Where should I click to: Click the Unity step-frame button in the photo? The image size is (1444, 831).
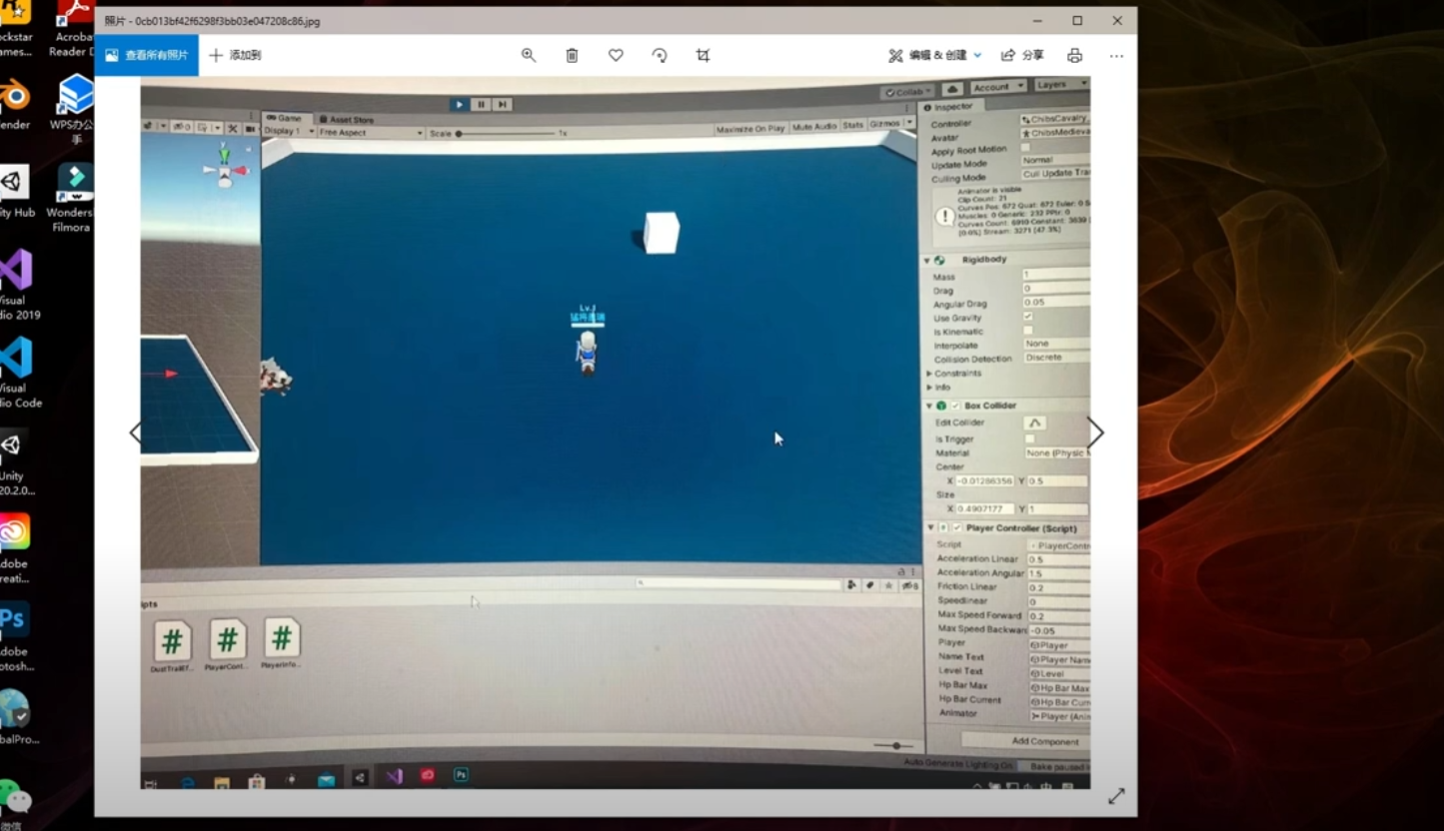click(x=503, y=104)
